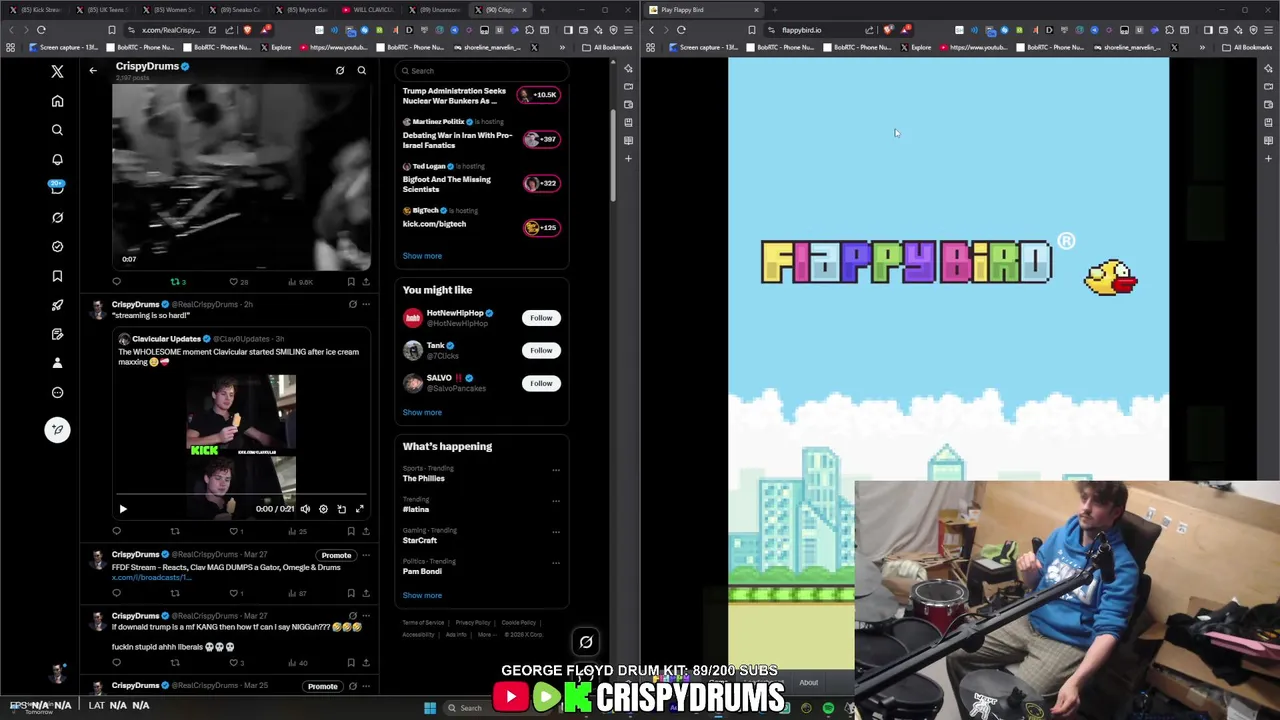Open settings gear on Clavicular video player

(323, 509)
